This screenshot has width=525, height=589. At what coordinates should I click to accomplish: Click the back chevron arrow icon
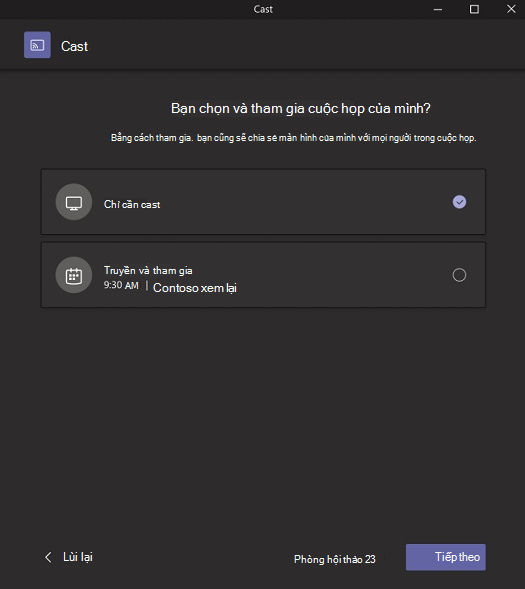[x=48, y=557]
